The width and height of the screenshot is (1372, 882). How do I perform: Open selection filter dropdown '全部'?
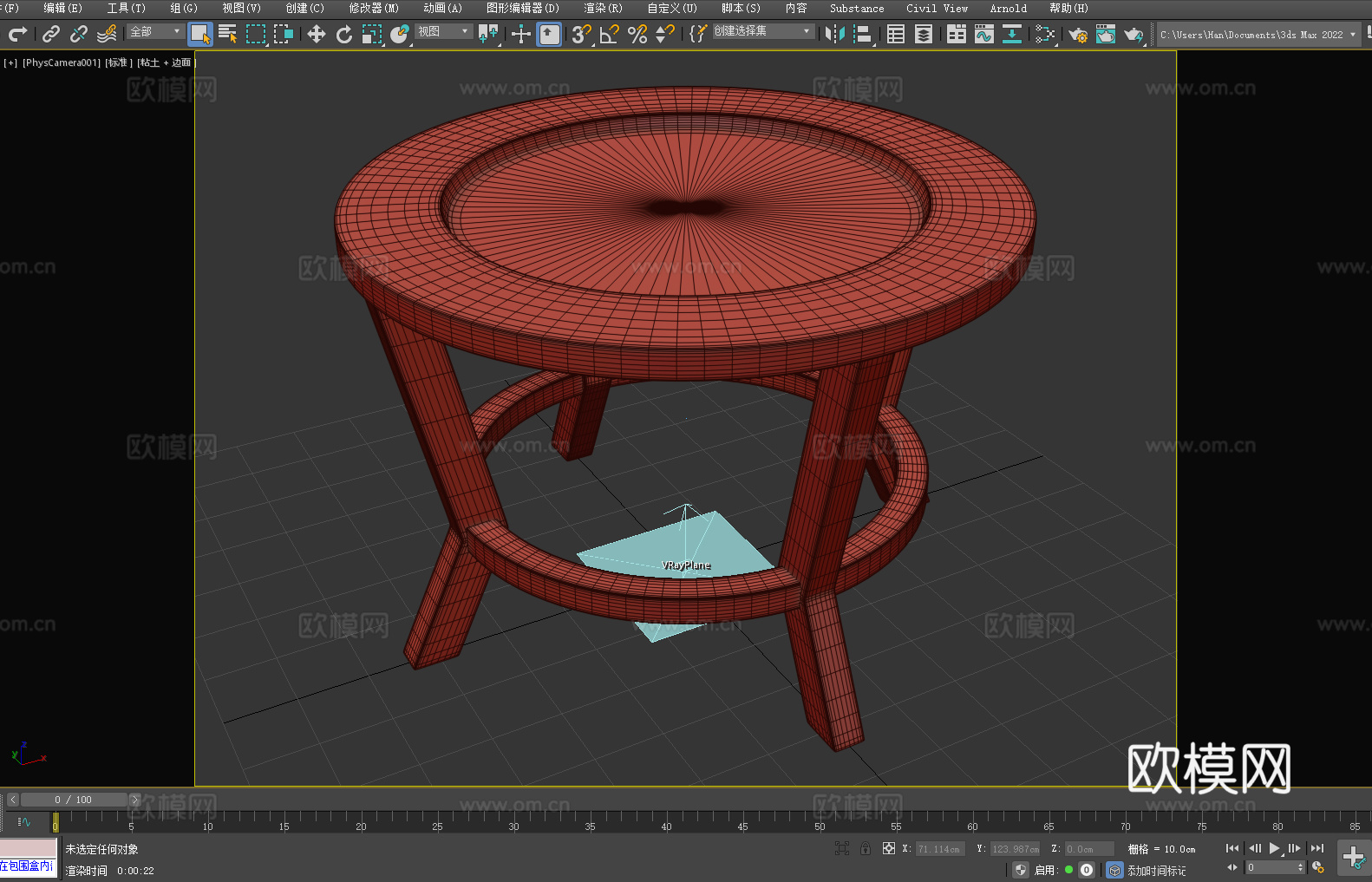[155, 31]
